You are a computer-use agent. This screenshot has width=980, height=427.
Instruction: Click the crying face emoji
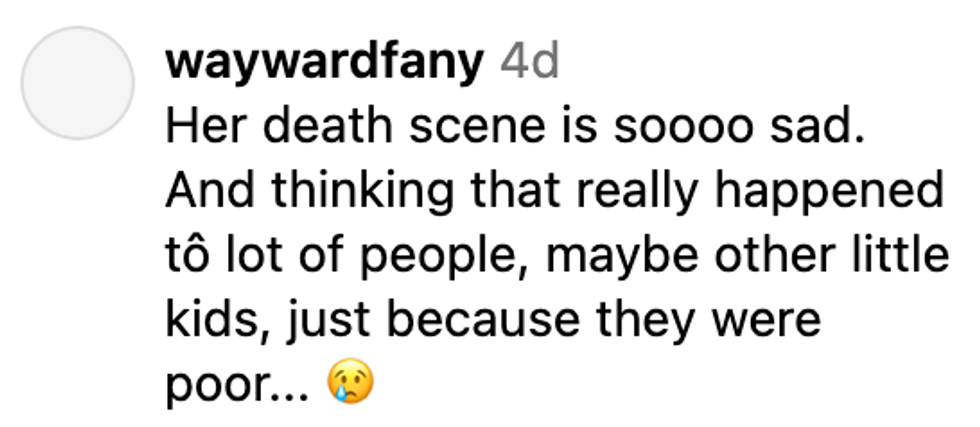click(351, 381)
